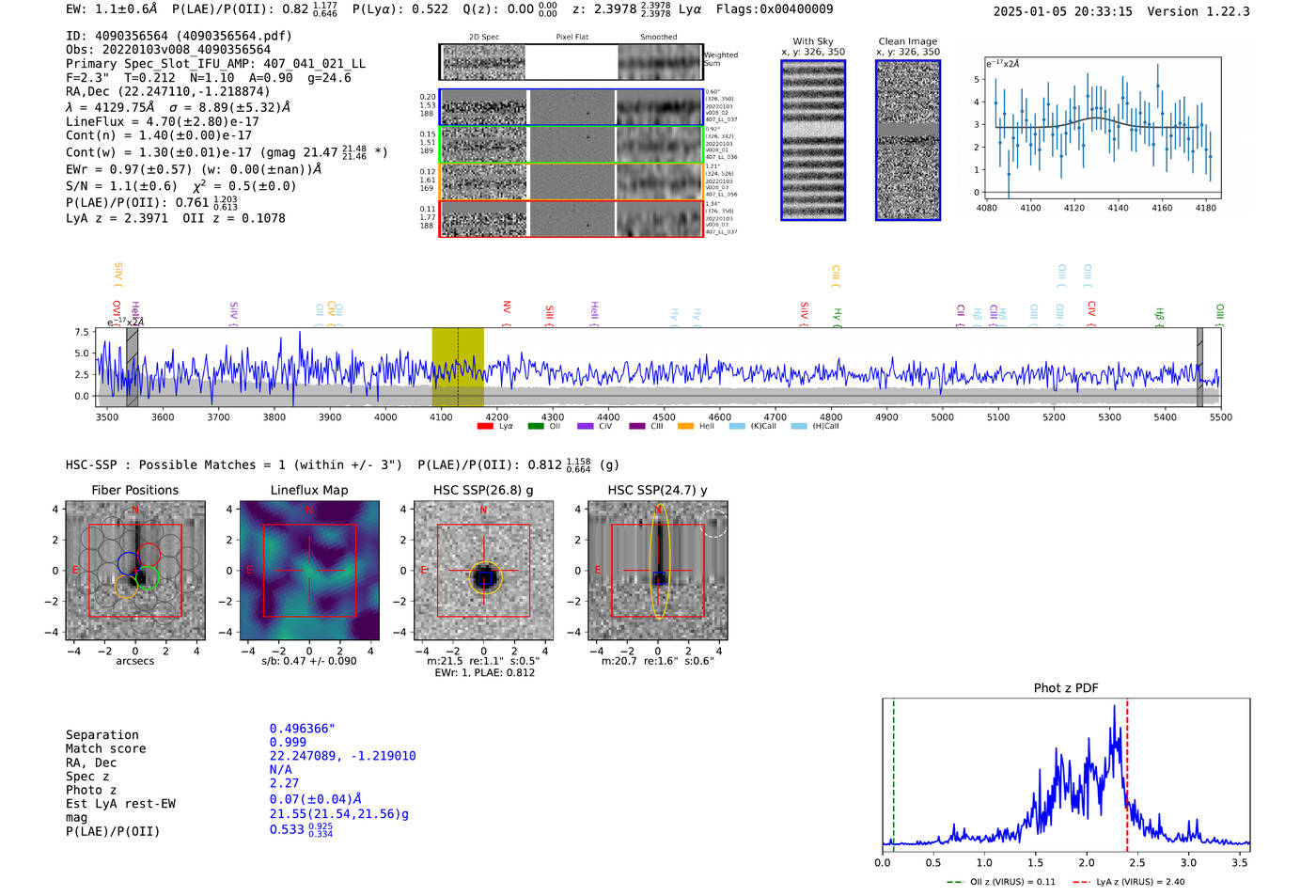This screenshot has width=1316, height=896.
Task: Click the red Lyα legend swatch
Action: [x=485, y=426]
